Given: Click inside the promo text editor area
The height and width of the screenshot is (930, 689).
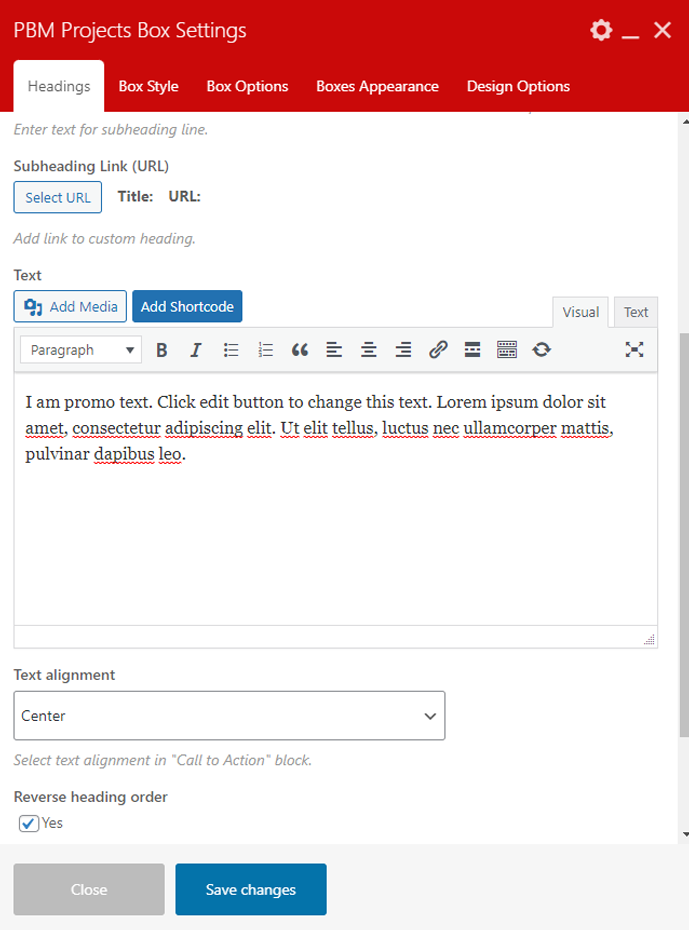Looking at the screenshot, I should pos(335,530).
